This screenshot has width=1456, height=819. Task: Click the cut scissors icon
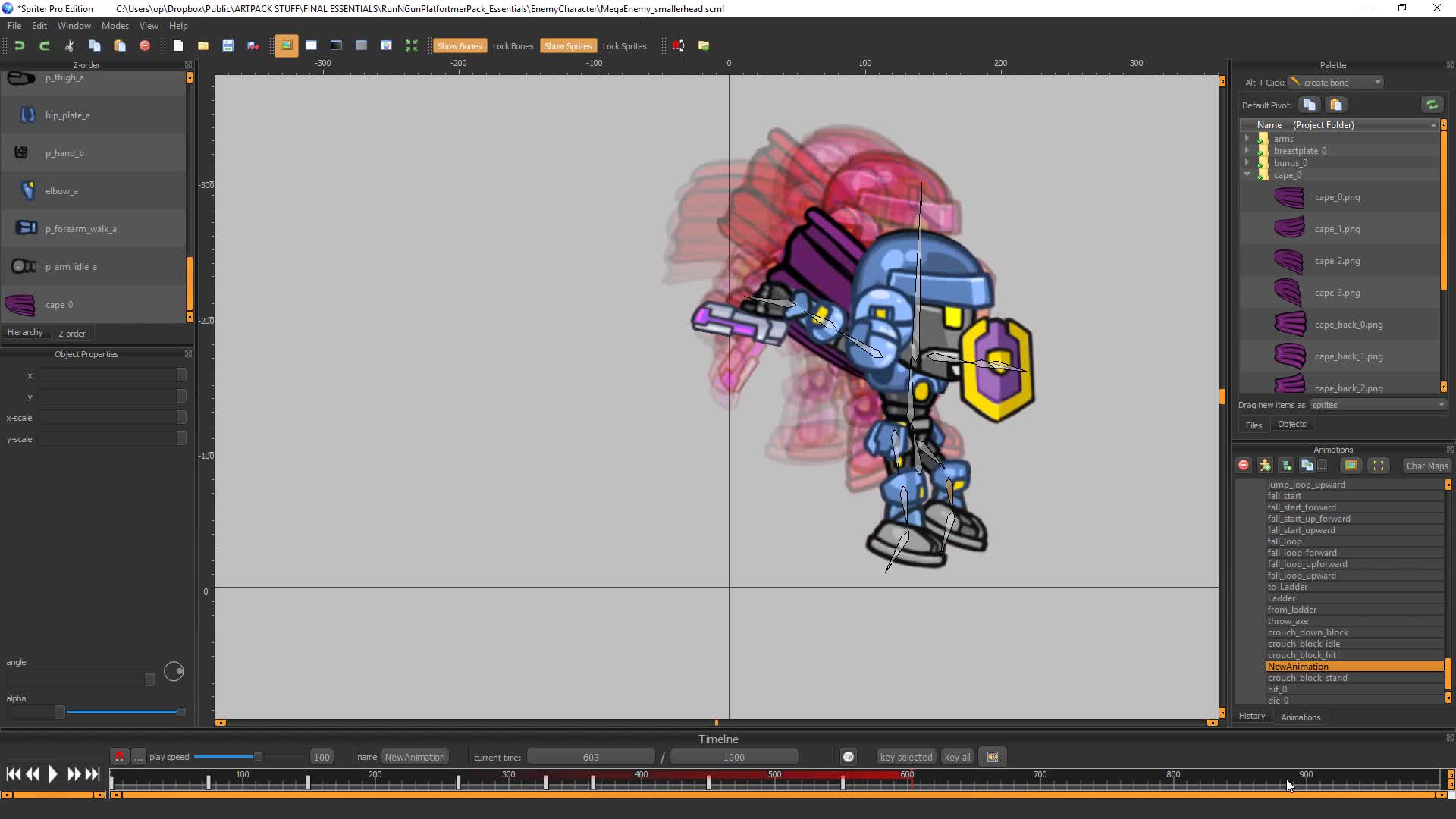[x=70, y=45]
